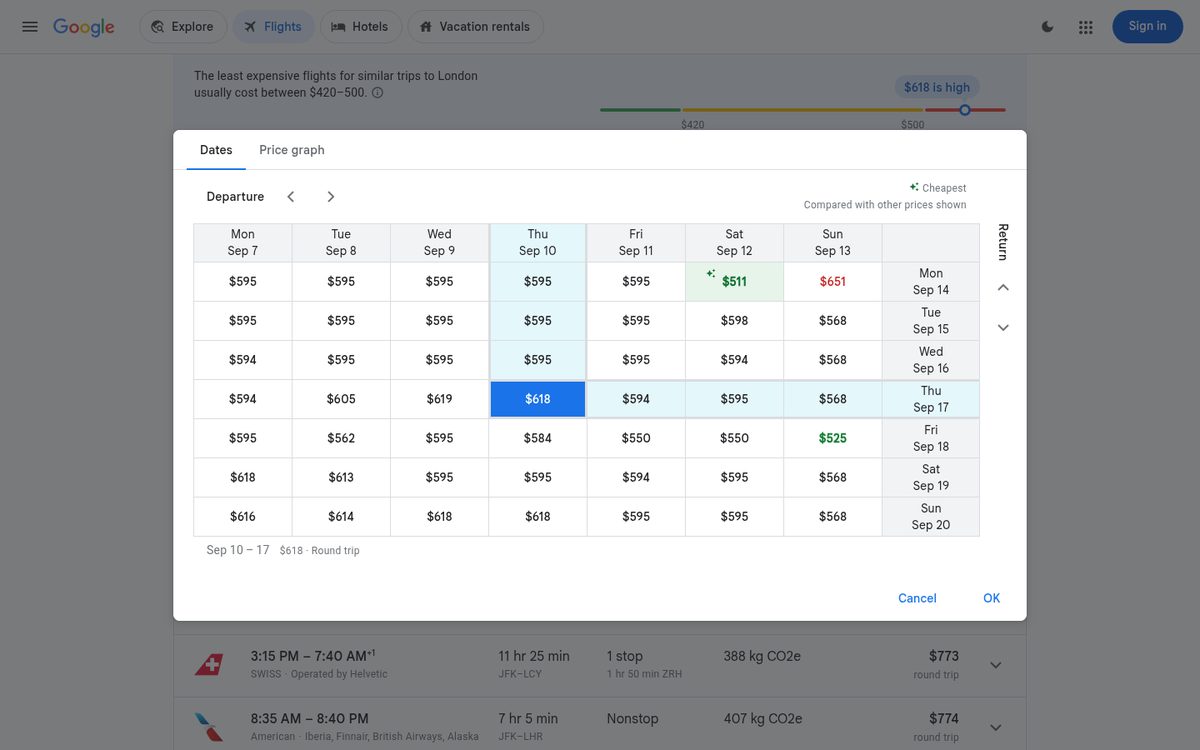This screenshot has height=750, width=1200.
Task: Choose the $613 fare cell
Action: click(x=341, y=477)
